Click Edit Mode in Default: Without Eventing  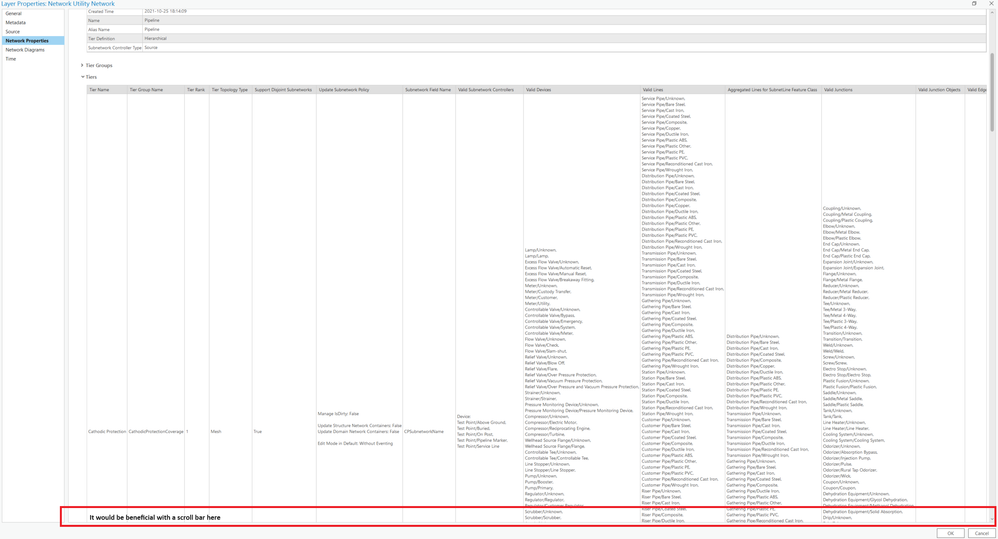click(355, 444)
